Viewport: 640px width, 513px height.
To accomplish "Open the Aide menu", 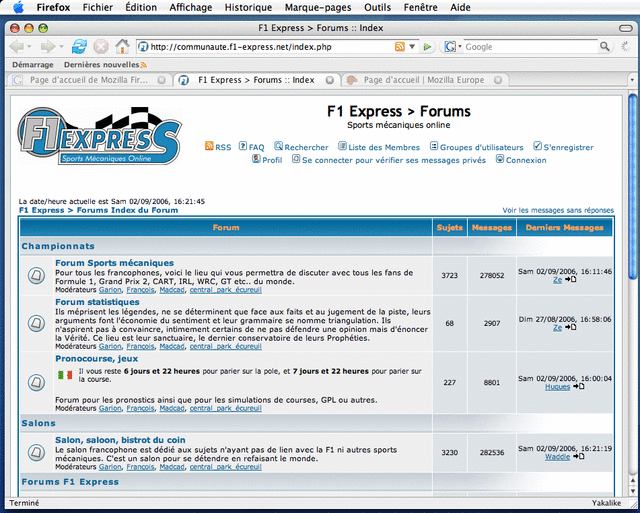I will 460,7.
